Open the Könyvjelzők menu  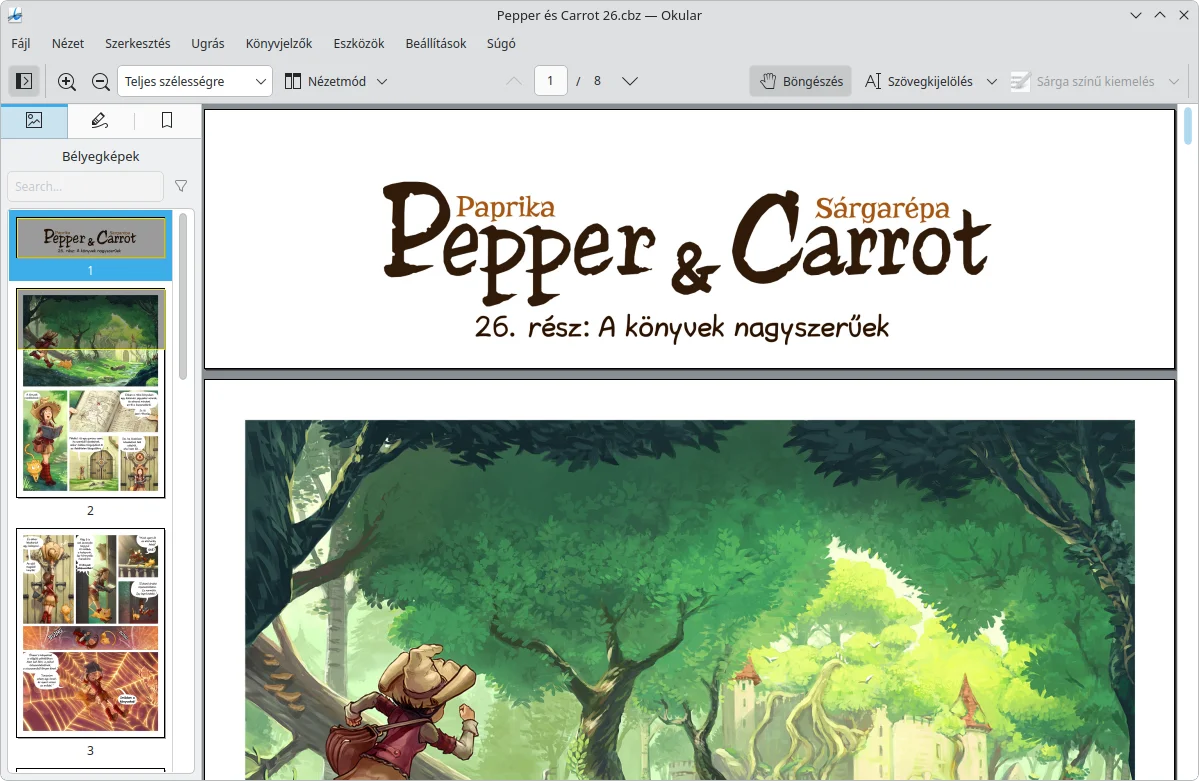(279, 44)
